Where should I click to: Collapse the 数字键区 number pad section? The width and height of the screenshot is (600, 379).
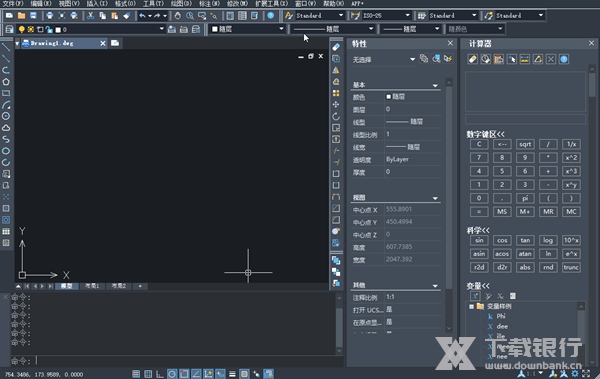coord(485,134)
